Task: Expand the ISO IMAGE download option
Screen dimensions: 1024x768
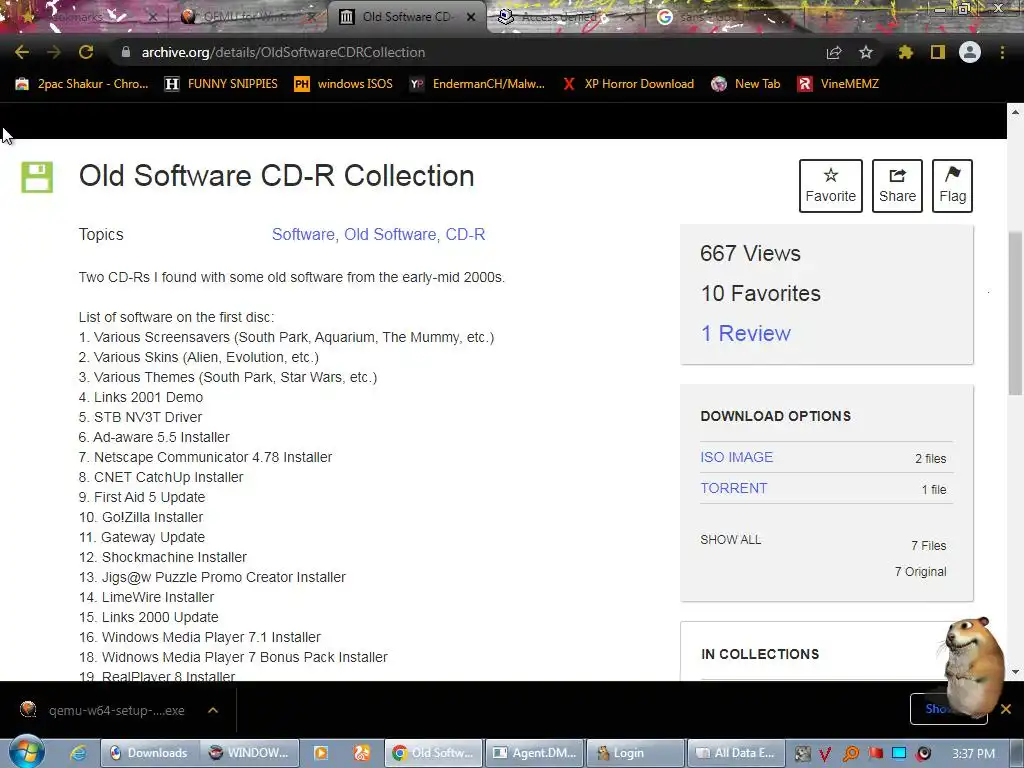Action: point(737,457)
